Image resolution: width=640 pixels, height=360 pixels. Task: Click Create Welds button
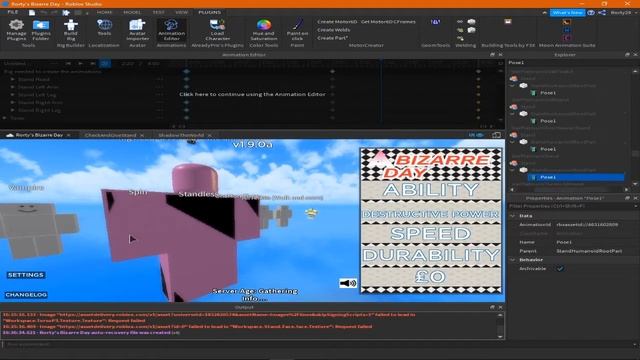tap(333, 30)
